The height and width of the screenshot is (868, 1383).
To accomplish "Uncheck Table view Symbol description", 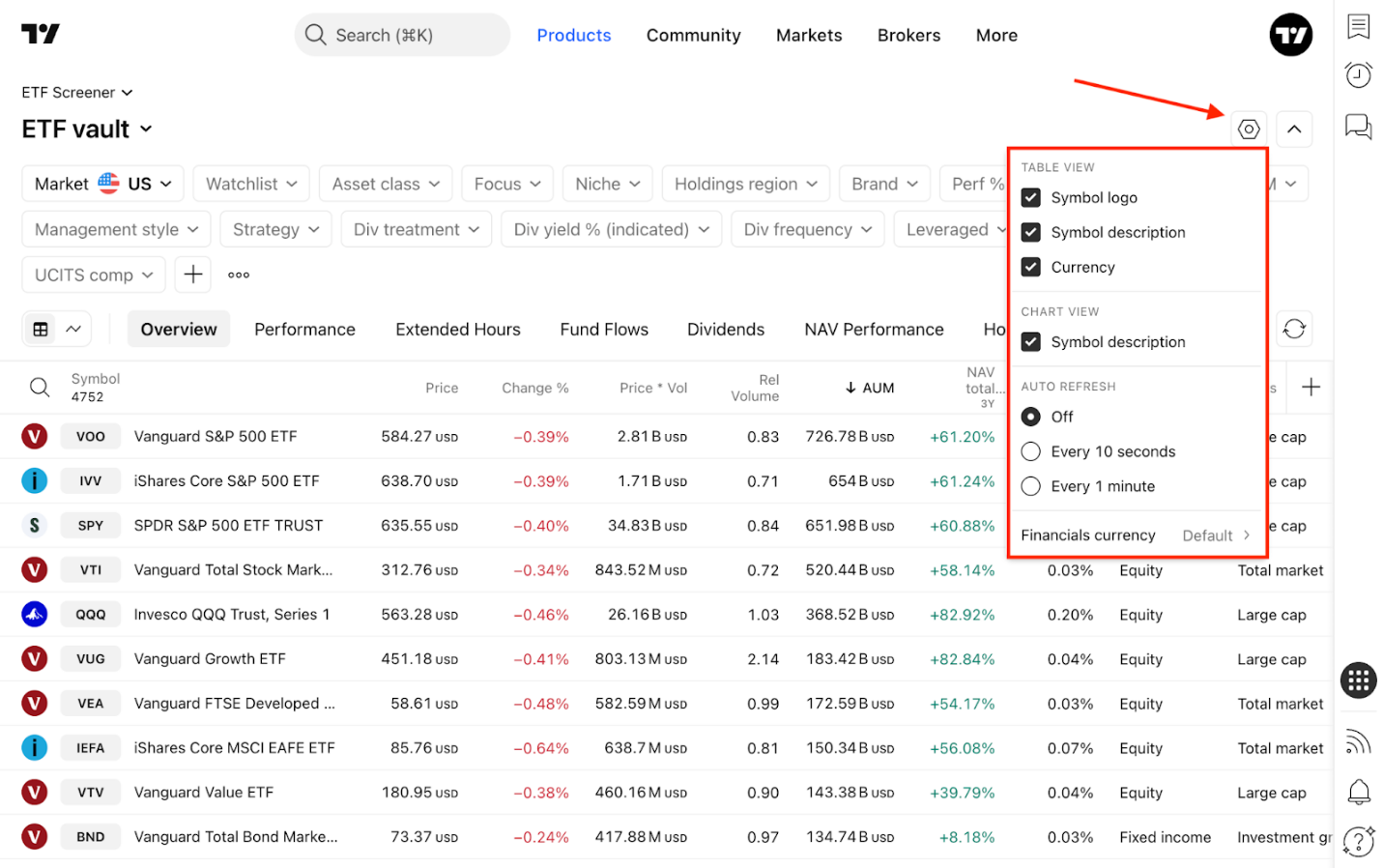I will [1031, 232].
